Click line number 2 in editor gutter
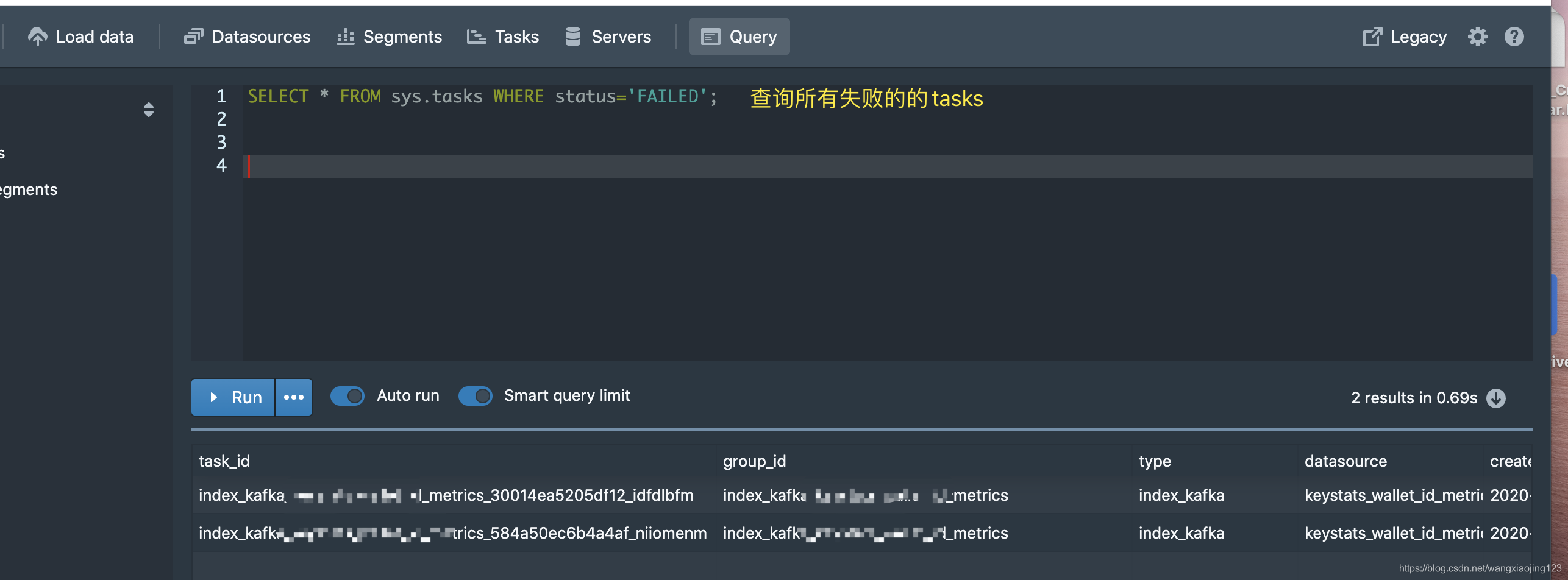 pyautogui.click(x=221, y=119)
